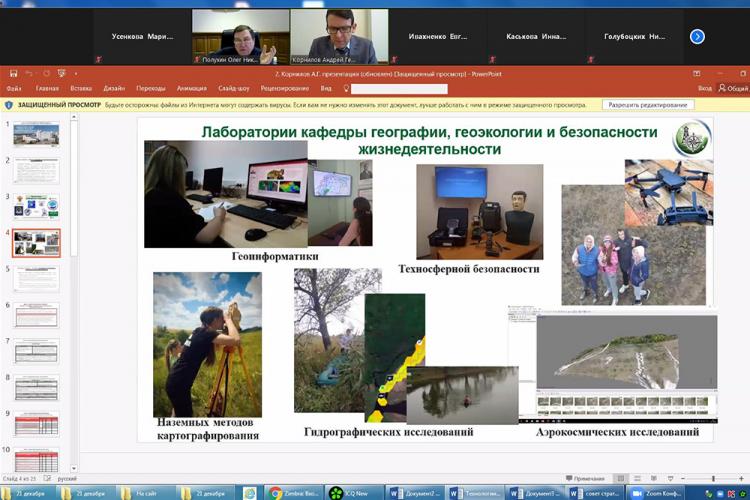The image size is (750, 500).
Task: Start slideshow from beginning toolbar icon
Action: coord(62,74)
